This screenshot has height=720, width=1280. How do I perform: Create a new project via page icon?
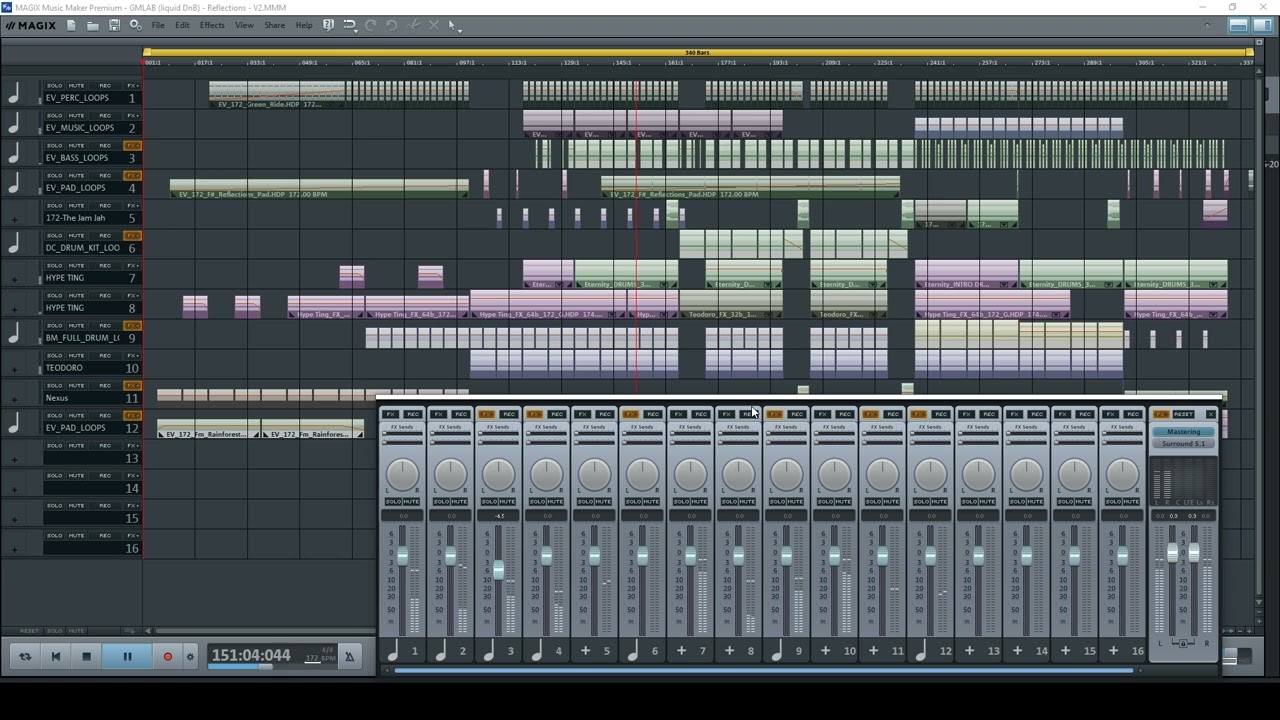(71, 25)
